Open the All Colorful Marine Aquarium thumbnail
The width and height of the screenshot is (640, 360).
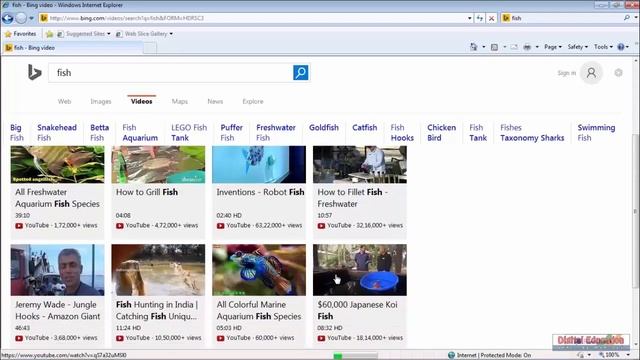(259, 270)
